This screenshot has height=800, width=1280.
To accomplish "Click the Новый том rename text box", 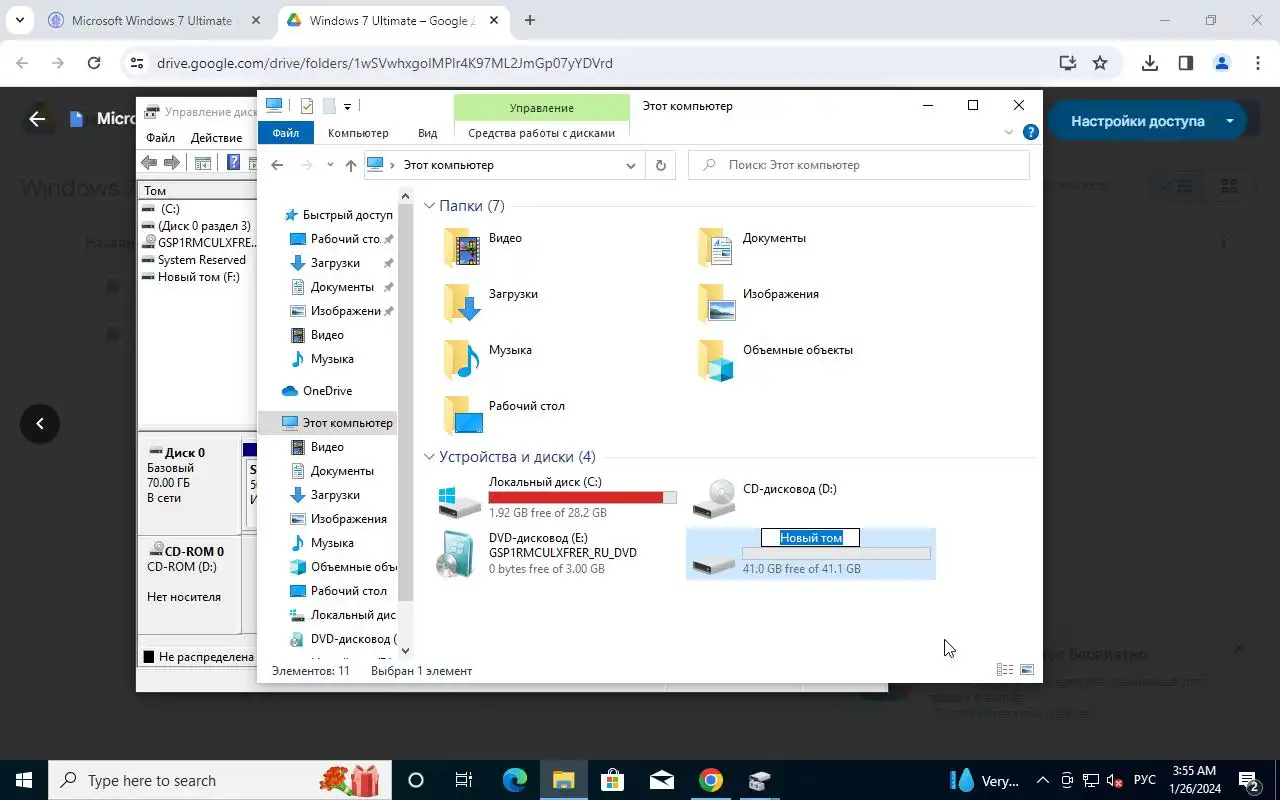I will pyautogui.click(x=811, y=538).
